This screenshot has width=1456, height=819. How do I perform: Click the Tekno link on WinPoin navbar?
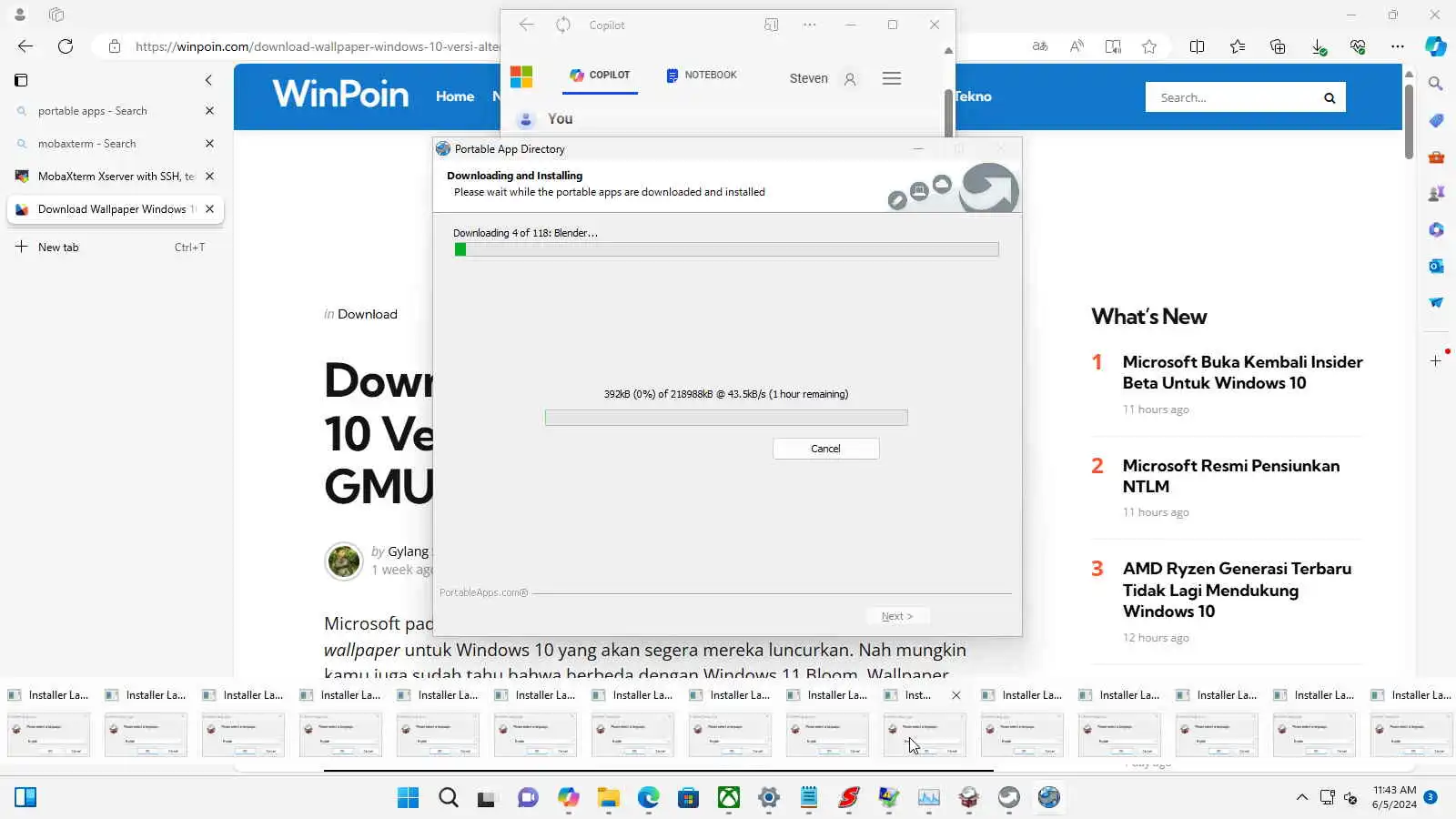click(x=973, y=96)
